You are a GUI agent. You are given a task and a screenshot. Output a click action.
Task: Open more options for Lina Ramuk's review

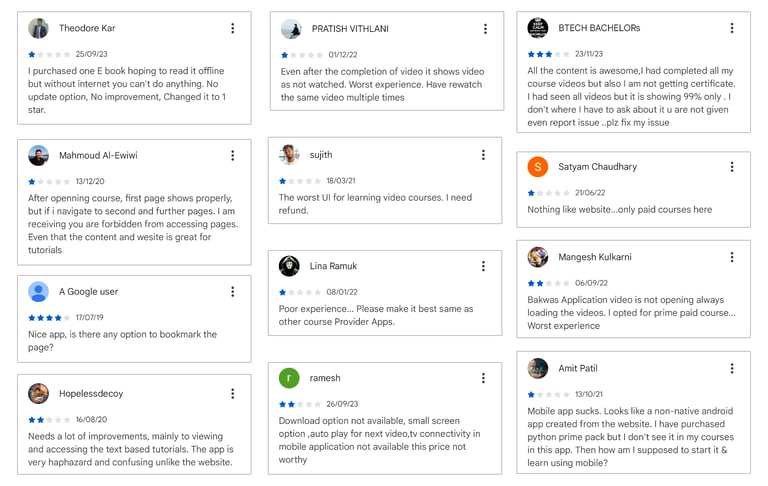[483, 266]
